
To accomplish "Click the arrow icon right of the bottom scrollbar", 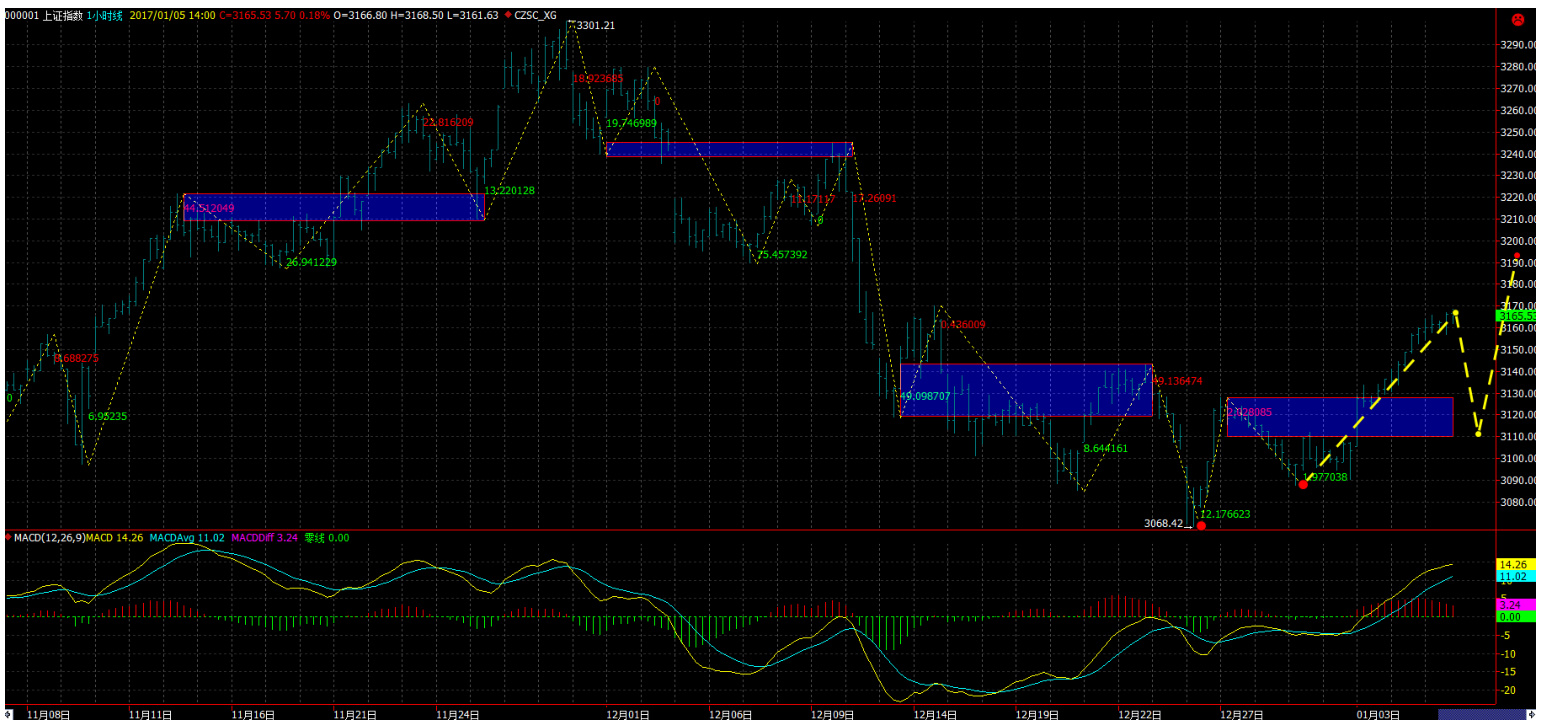I will pos(1533,715).
